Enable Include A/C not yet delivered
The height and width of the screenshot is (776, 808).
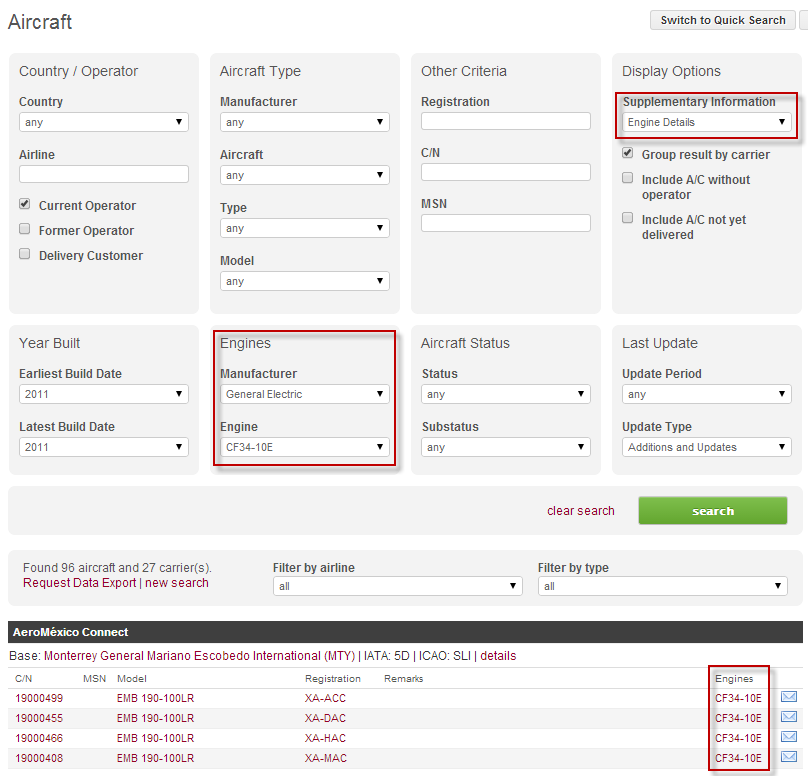tap(628, 218)
